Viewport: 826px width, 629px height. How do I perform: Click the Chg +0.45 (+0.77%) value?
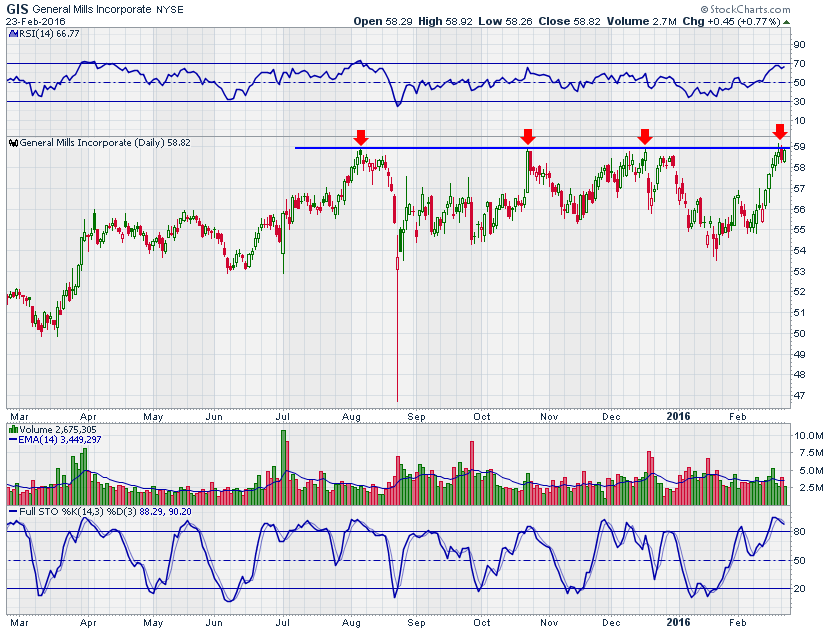(x=731, y=22)
